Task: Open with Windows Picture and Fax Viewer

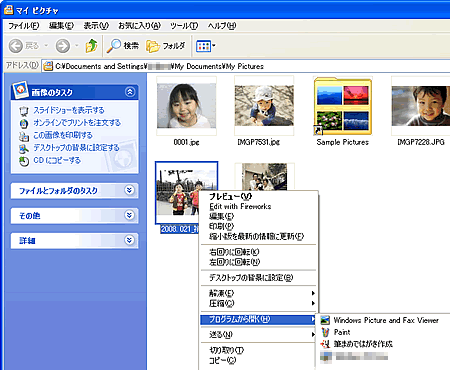Action: [384, 320]
